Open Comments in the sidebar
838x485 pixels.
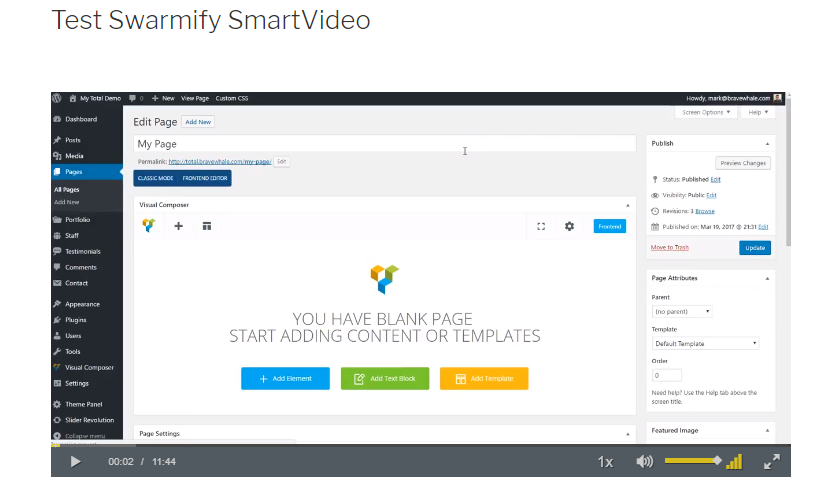pos(81,267)
